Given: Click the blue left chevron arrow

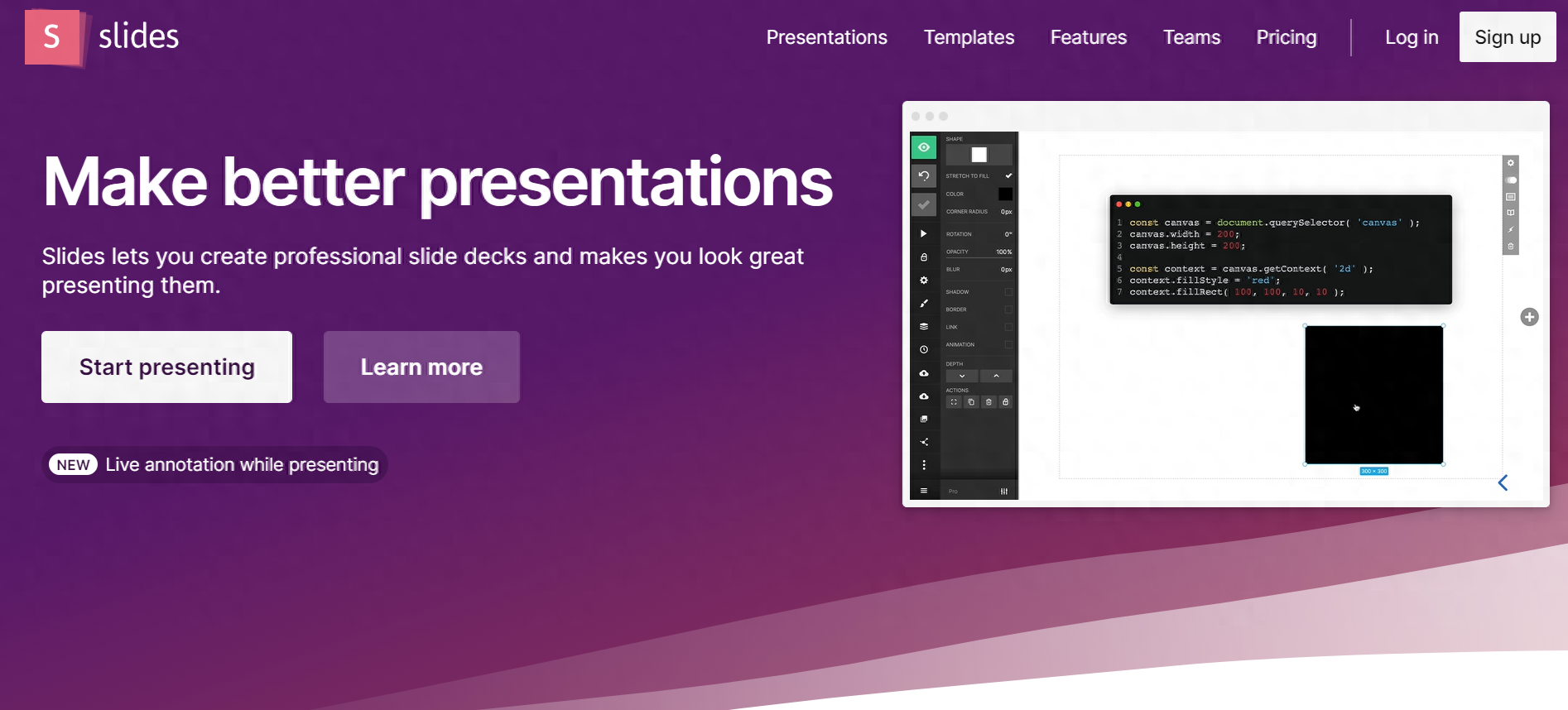Looking at the screenshot, I should (x=1503, y=482).
